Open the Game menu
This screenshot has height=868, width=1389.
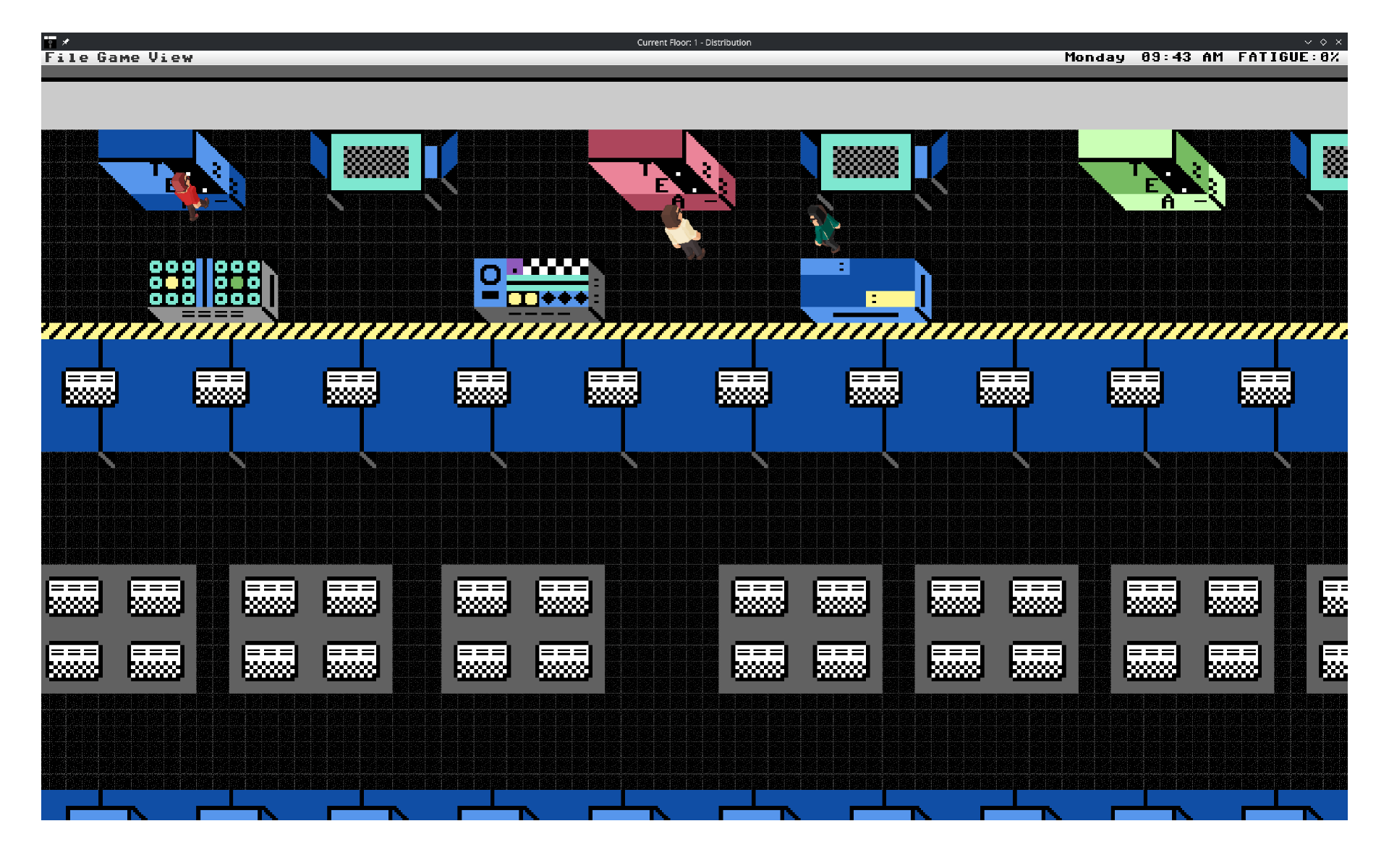[118, 57]
